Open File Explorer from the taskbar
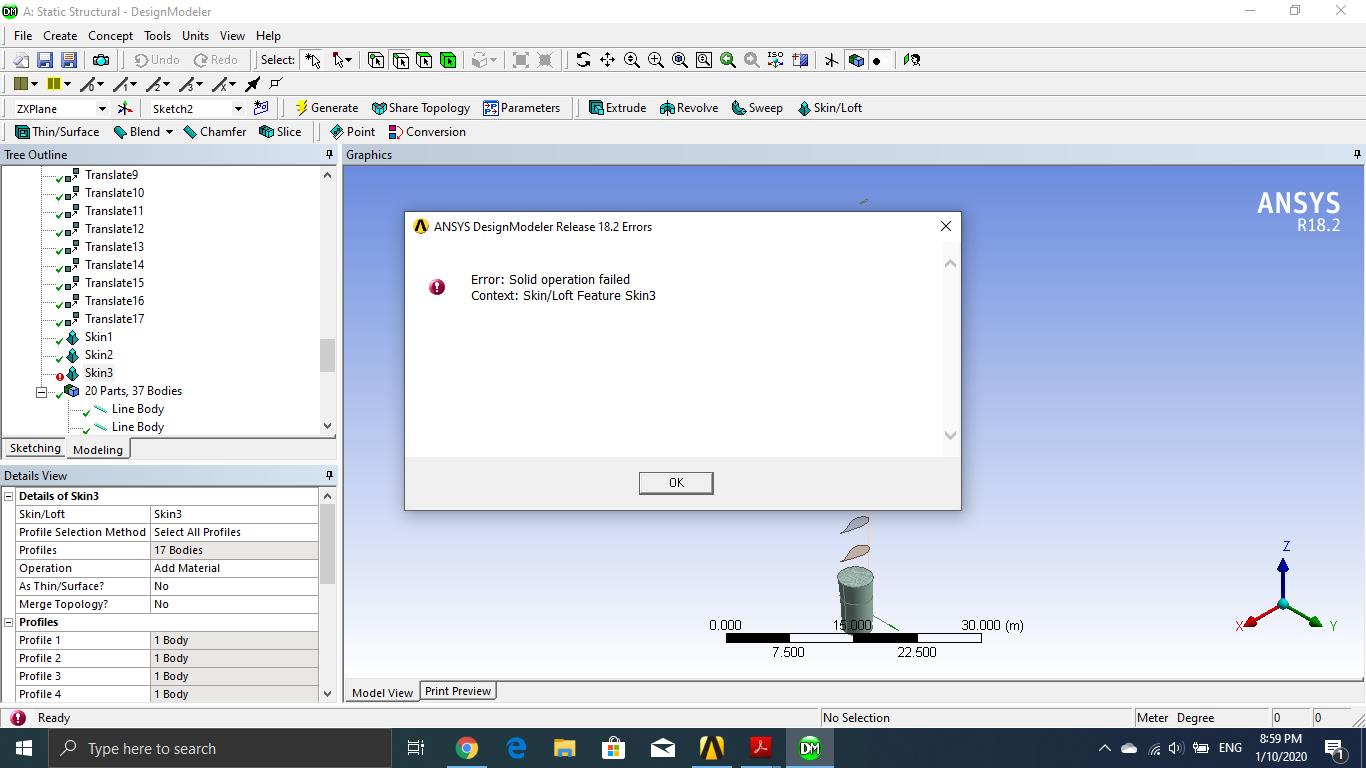 (x=564, y=748)
